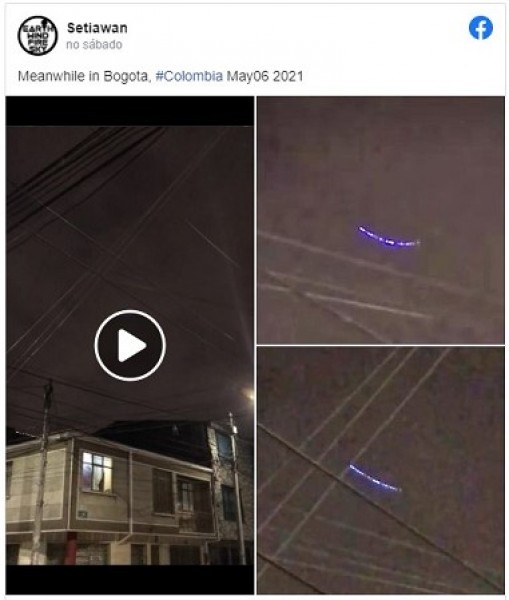Click the top black bar of the video
This screenshot has width=509, height=600.
tap(130, 111)
